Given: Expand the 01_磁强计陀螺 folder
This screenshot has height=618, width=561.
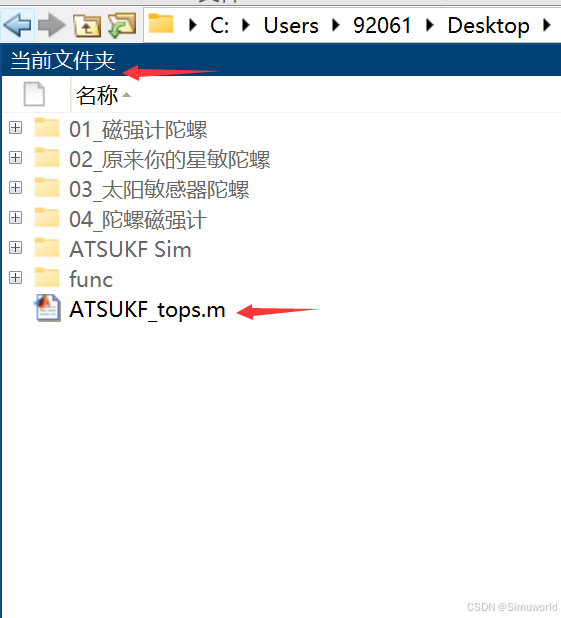Looking at the screenshot, I should click(x=15, y=128).
